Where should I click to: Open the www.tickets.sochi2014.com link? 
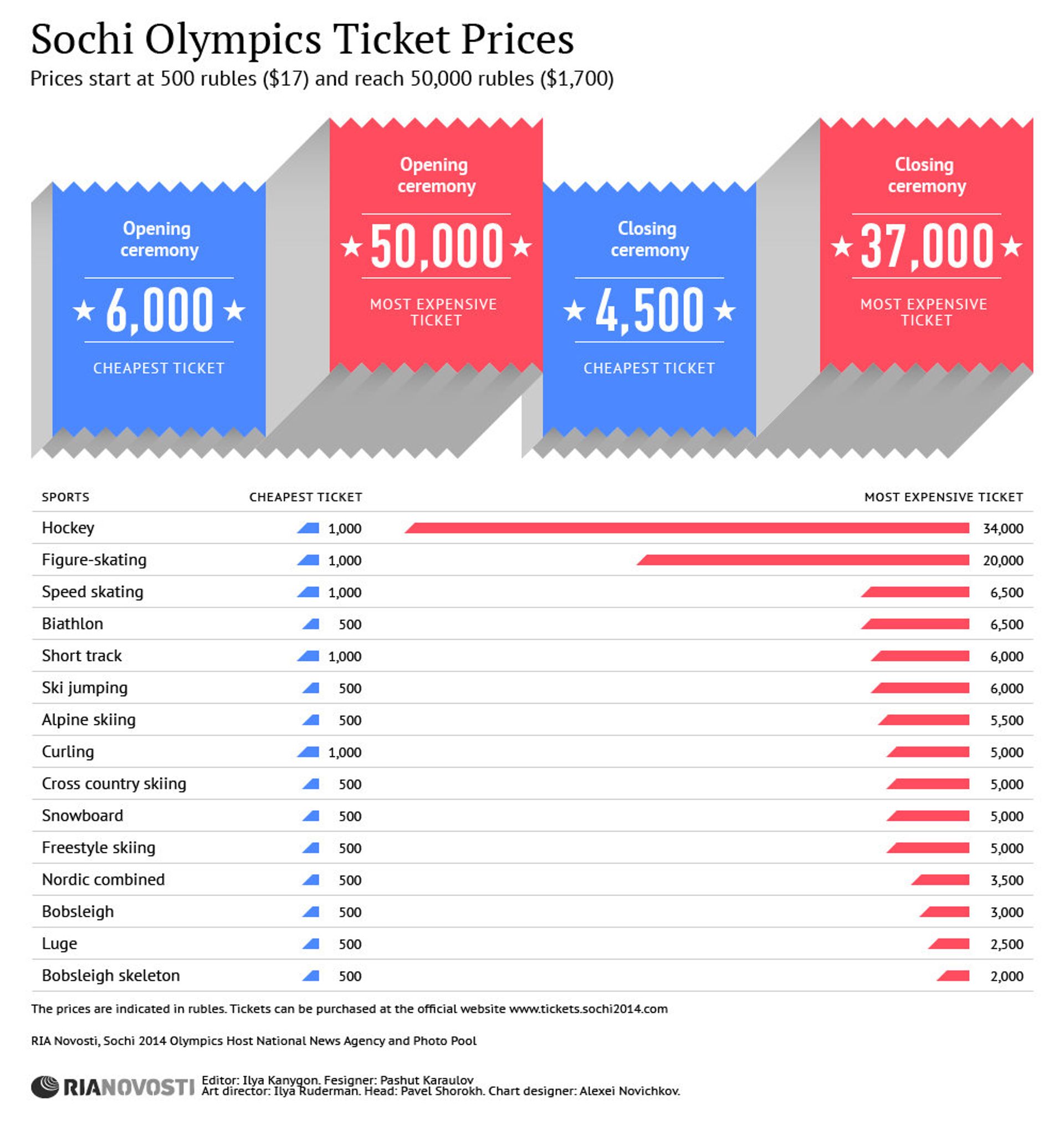pyautogui.click(x=589, y=1009)
